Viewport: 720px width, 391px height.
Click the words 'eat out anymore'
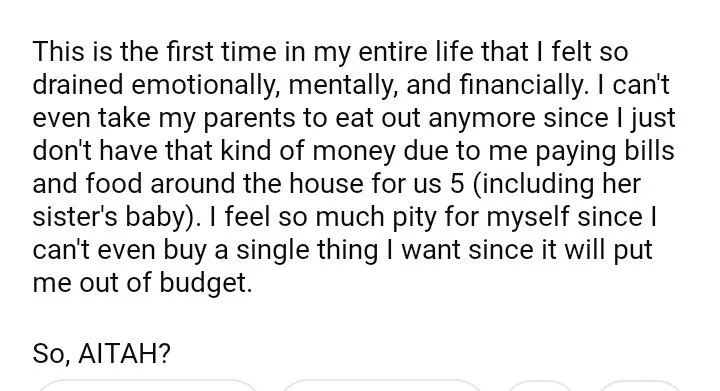(435, 118)
